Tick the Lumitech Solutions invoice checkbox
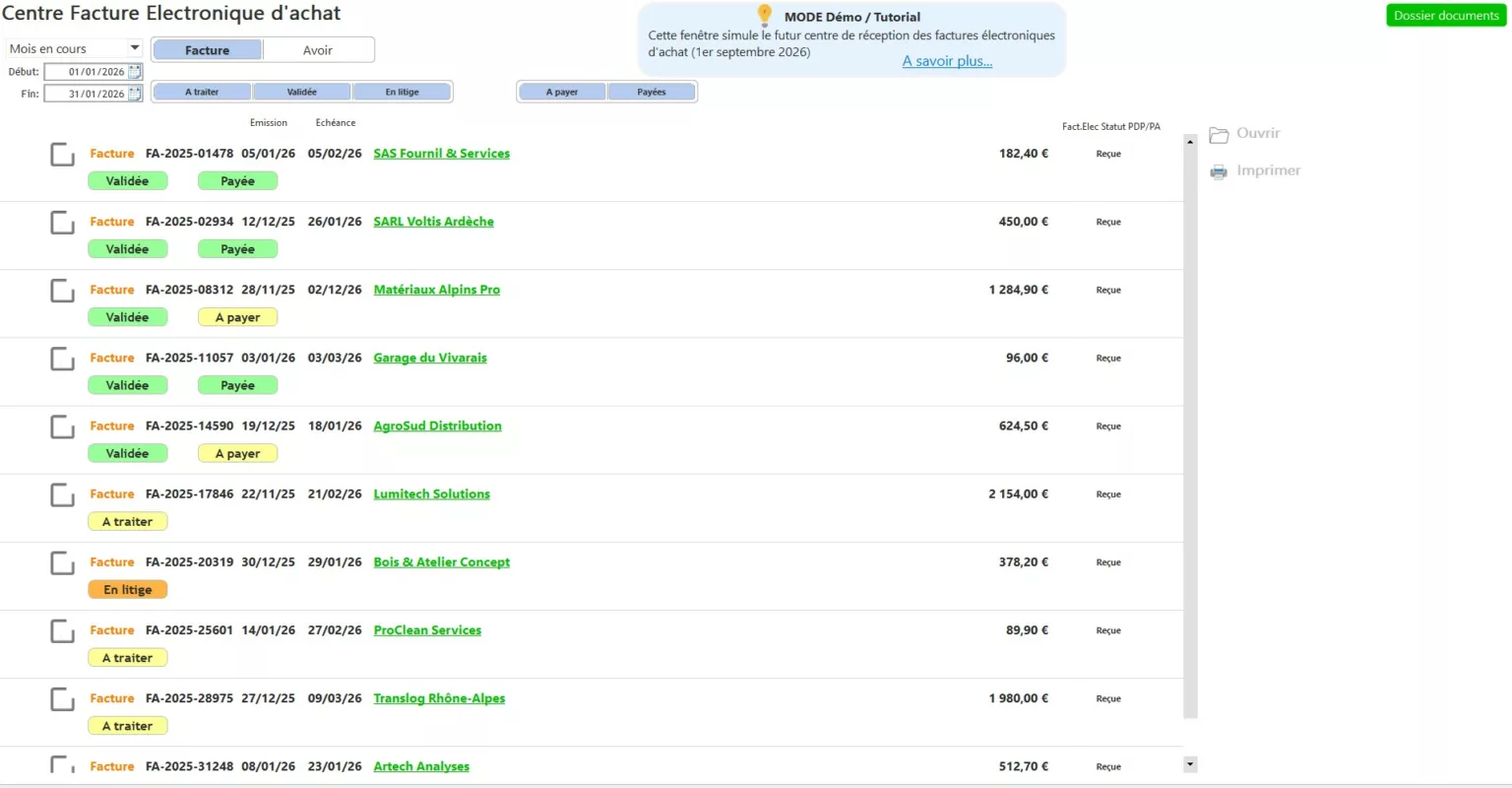 click(62, 494)
